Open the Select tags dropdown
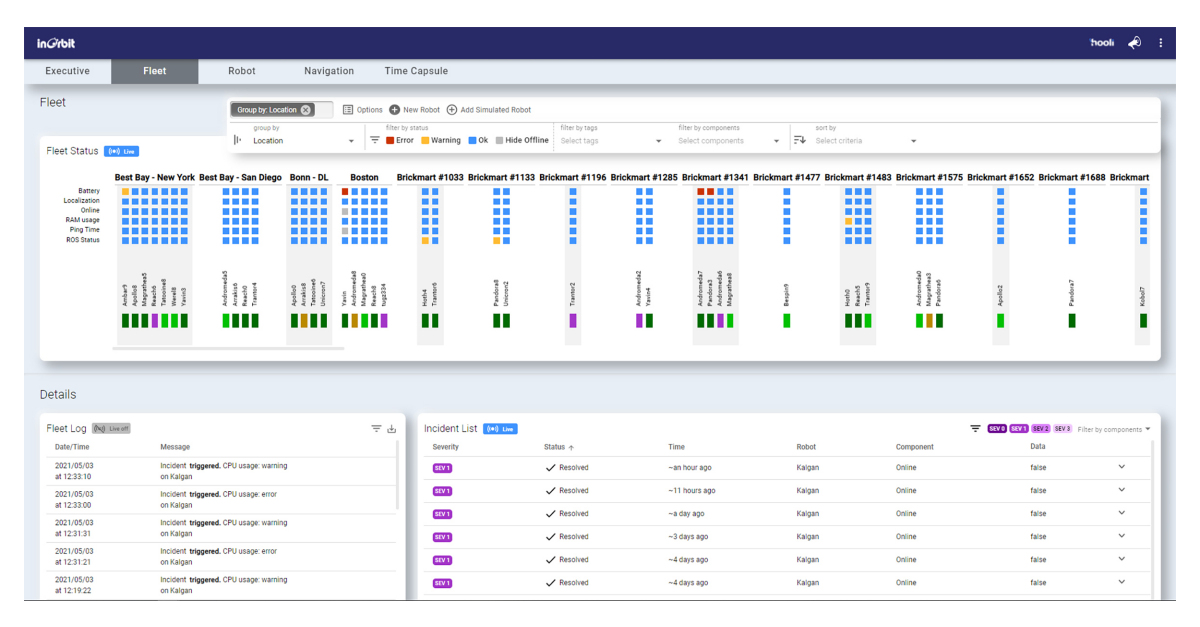 (x=611, y=141)
